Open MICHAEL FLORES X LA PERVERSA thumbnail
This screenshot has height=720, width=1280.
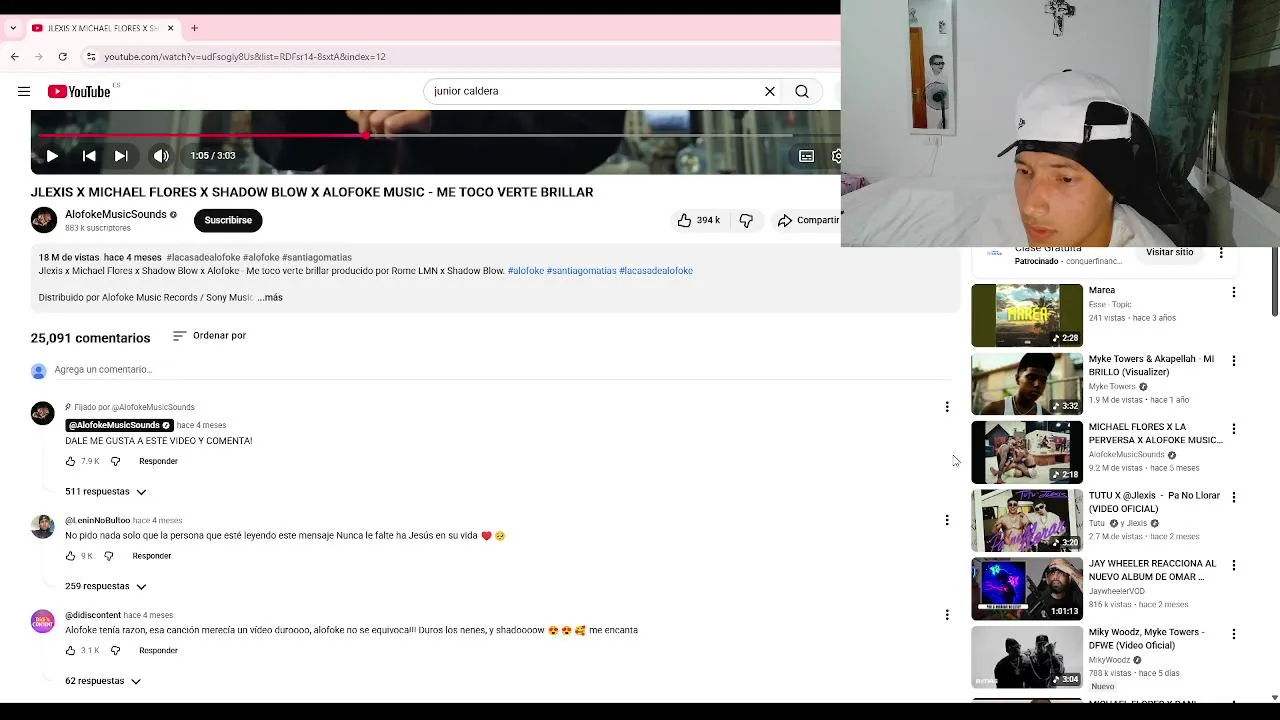click(x=1027, y=452)
